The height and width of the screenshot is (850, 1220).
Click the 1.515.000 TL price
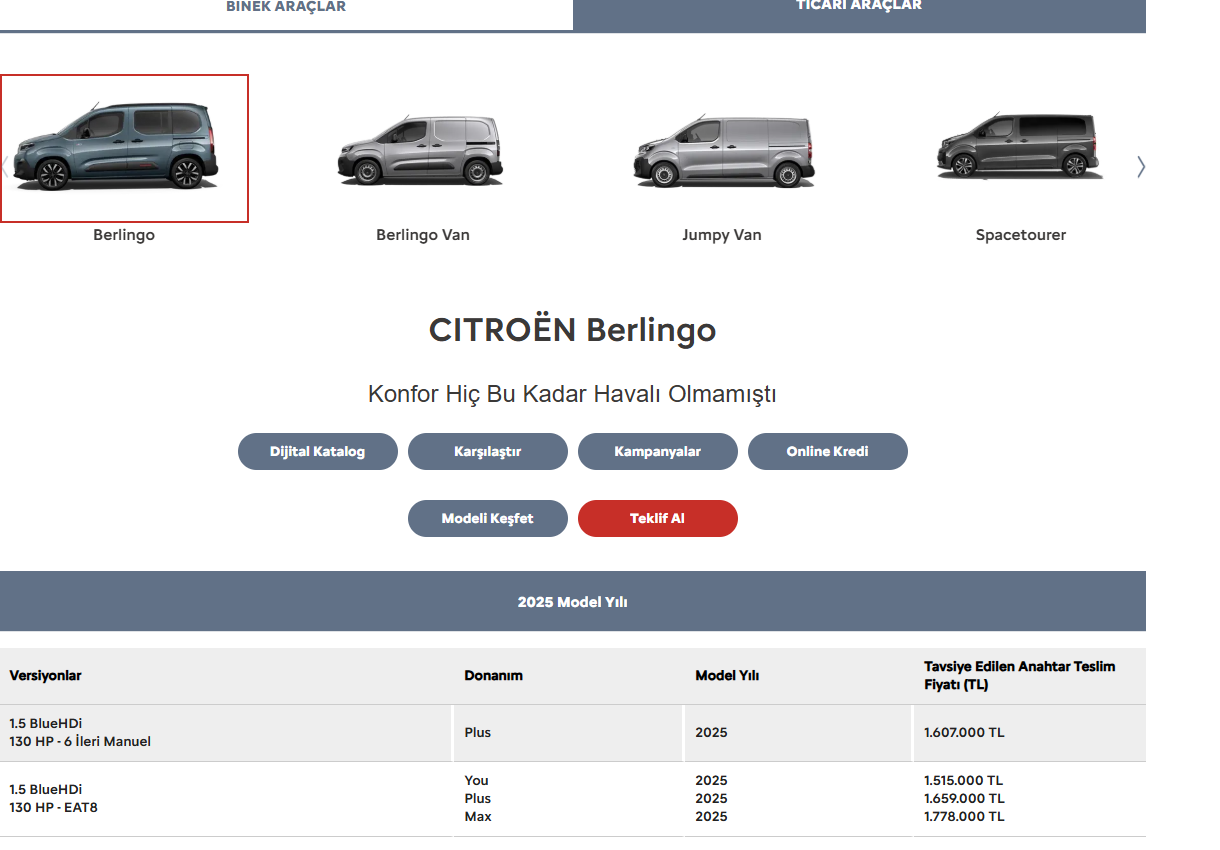point(964,781)
